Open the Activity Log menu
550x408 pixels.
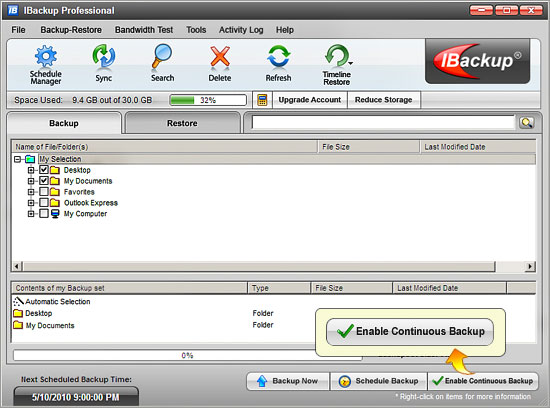pyautogui.click(x=241, y=30)
